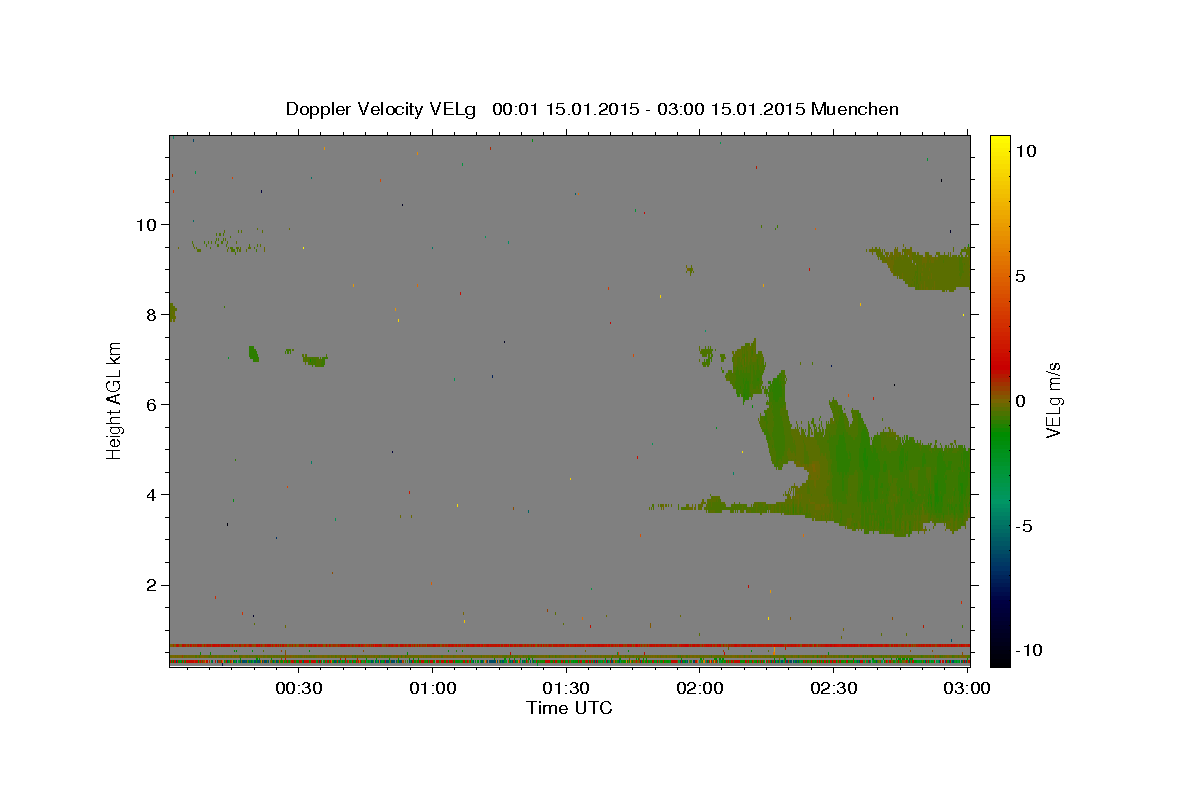Click the colorbar value 5 label
1200x800 pixels.
coord(1020,276)
